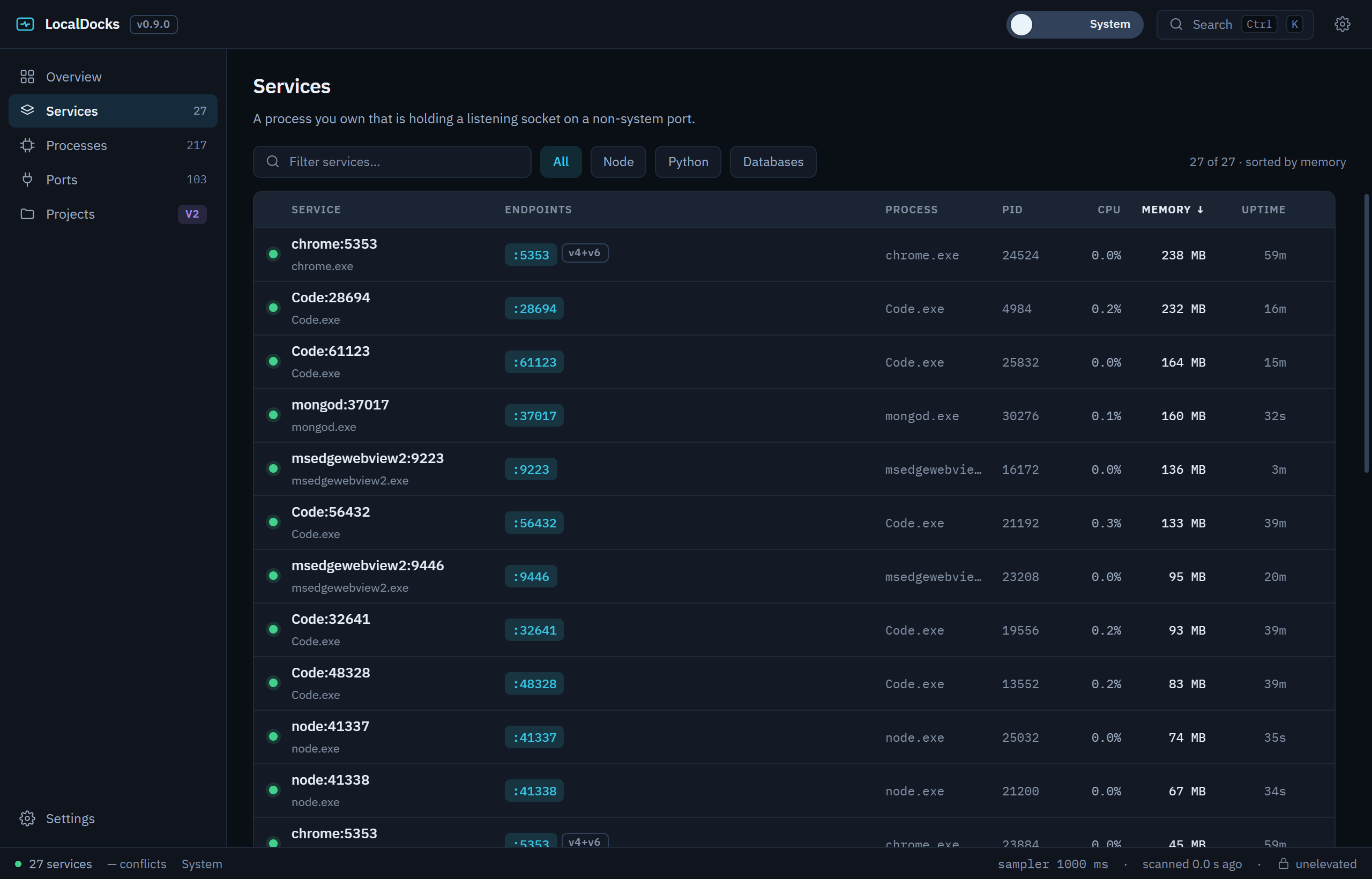Sort by the SERVICE column header
This screenshot has width=1372, height=879.
(x=316, y=210)
